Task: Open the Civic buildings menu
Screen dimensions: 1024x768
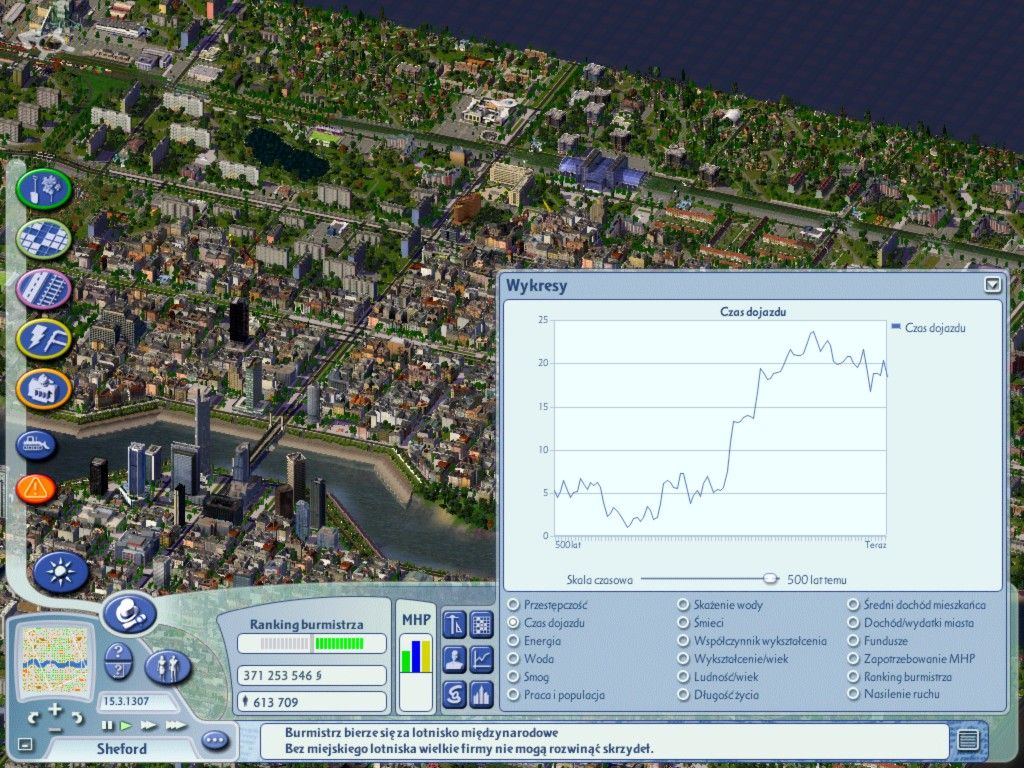Action: pyautogui.click(x=44, y=389)
